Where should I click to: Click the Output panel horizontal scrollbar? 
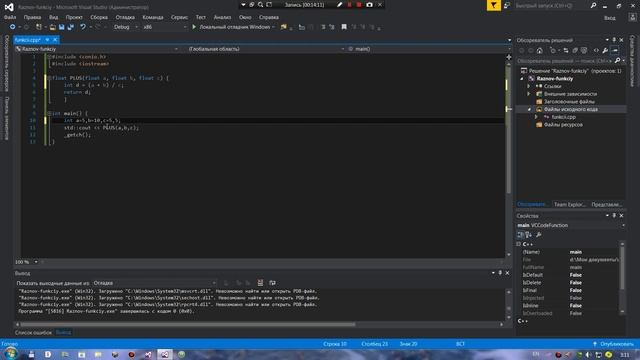[259, 324]
